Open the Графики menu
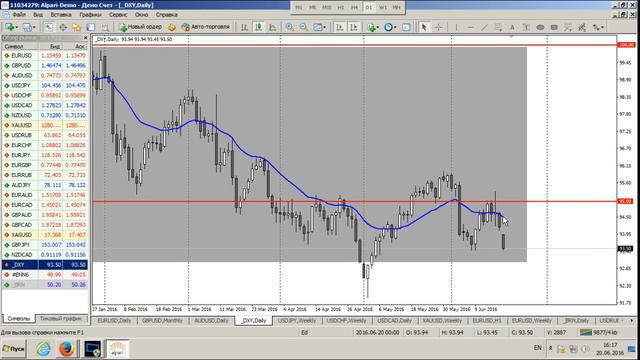 (x=91, y=15)
